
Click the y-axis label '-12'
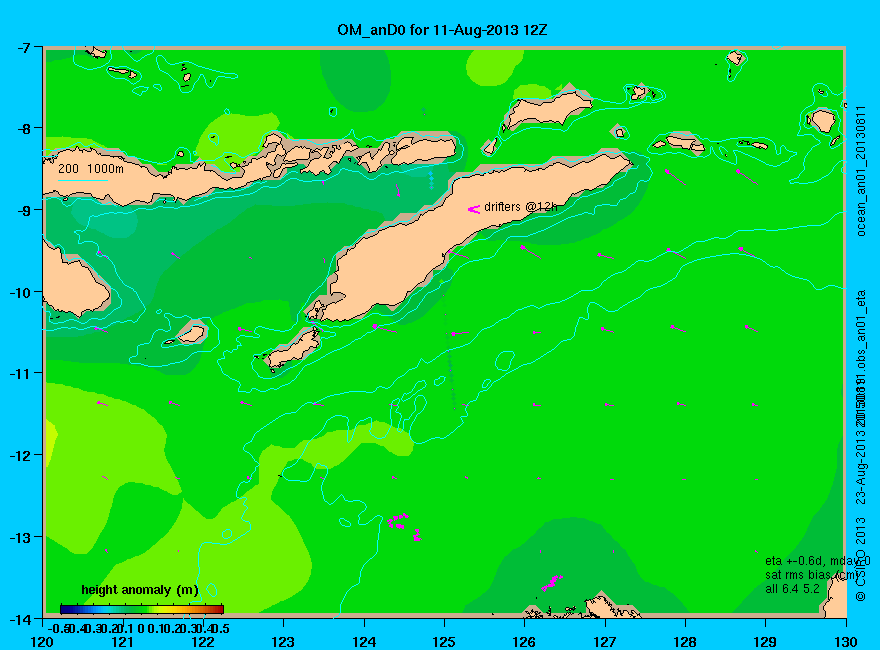tap(20, 455)
